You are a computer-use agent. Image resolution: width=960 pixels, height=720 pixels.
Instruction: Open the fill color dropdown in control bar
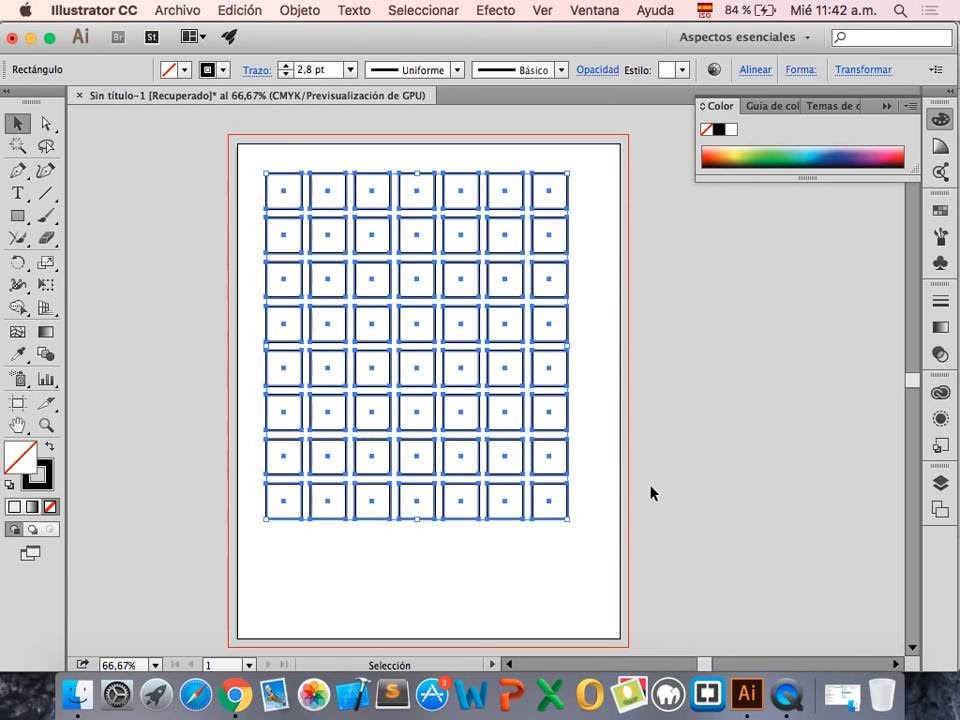[185, 70]
